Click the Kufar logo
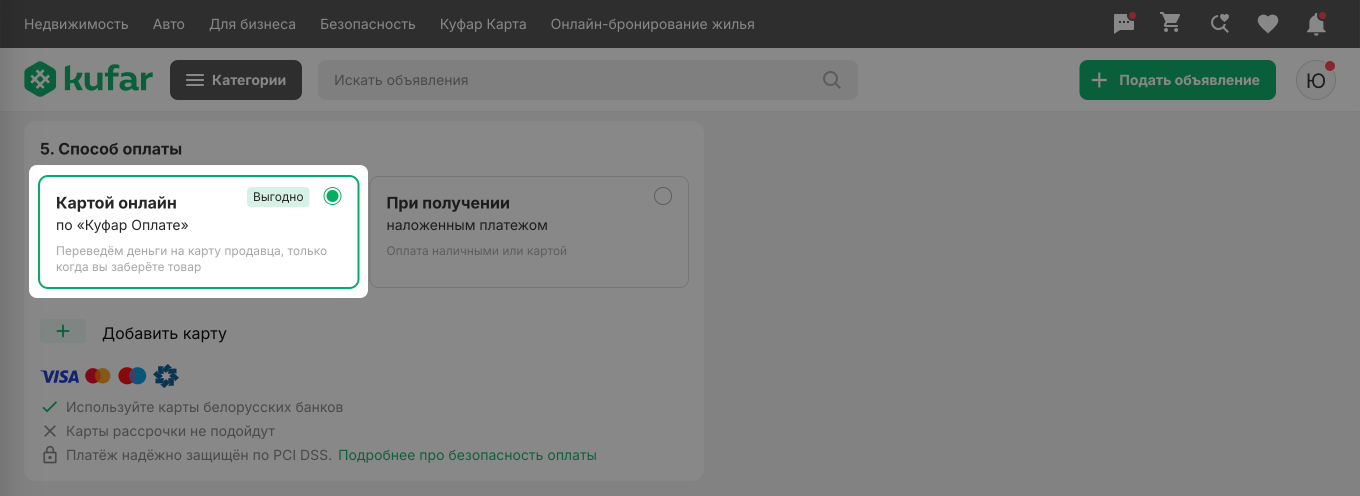Viewport: 1360px width, 496px height. click(88, 80)
